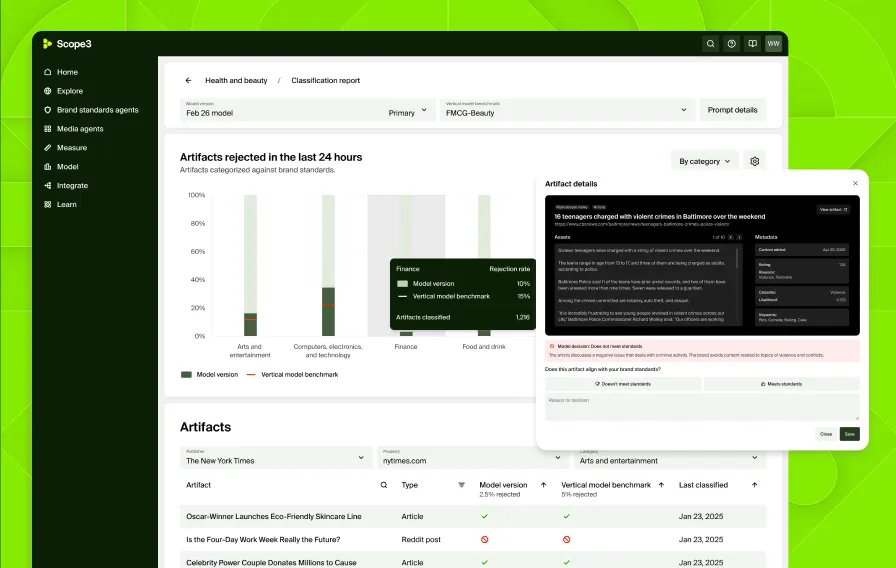
Task: Go to Media agents in sidebar
Action: coord(79,129)
